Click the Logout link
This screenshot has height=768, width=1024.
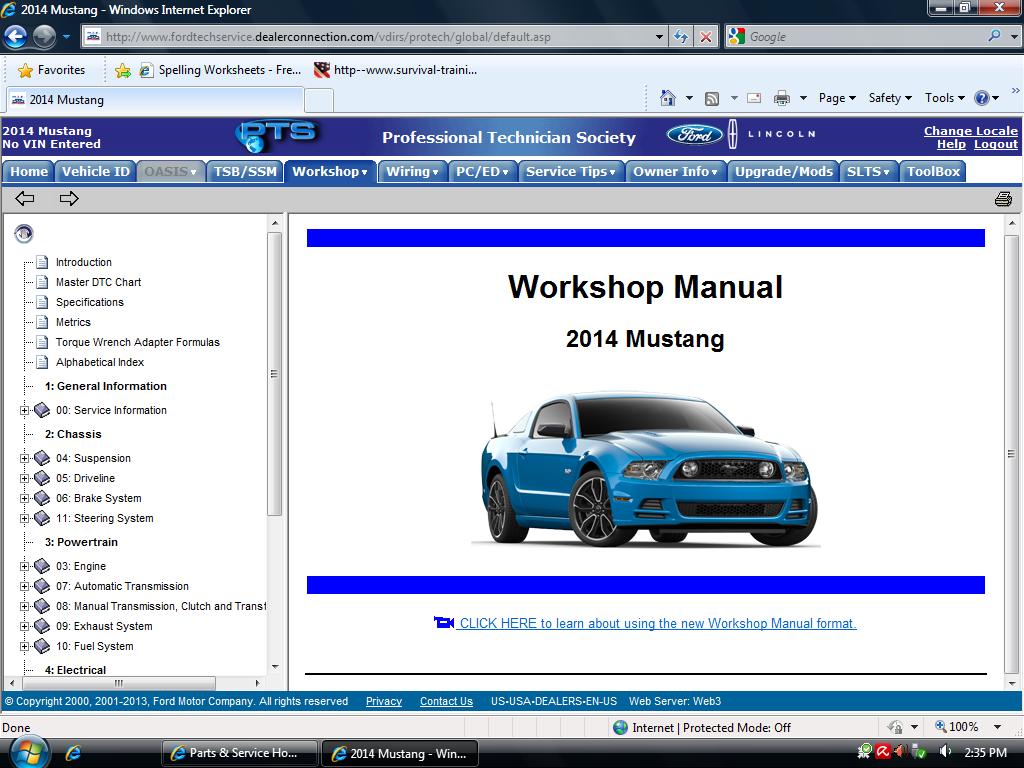pos(995,144)
